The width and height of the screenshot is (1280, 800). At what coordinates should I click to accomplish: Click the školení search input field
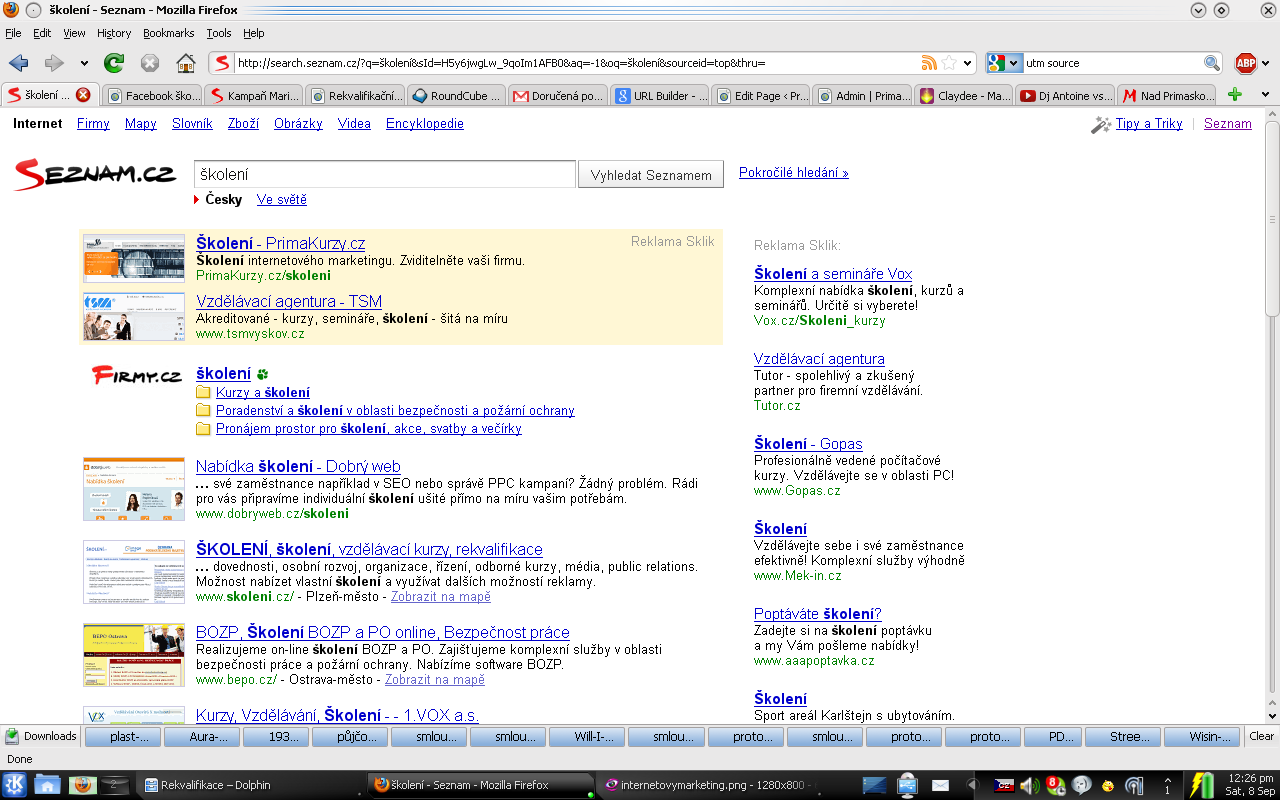[x=384, y=174]
